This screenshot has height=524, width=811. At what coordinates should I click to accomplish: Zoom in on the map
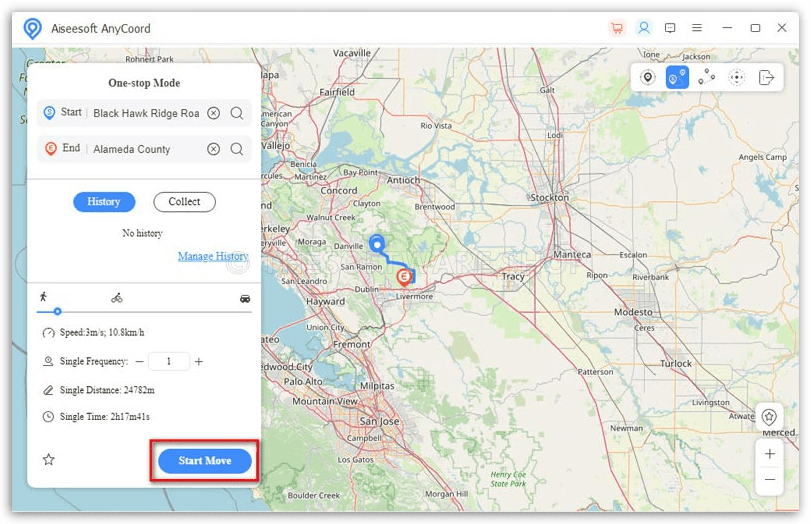click(770, 454)
